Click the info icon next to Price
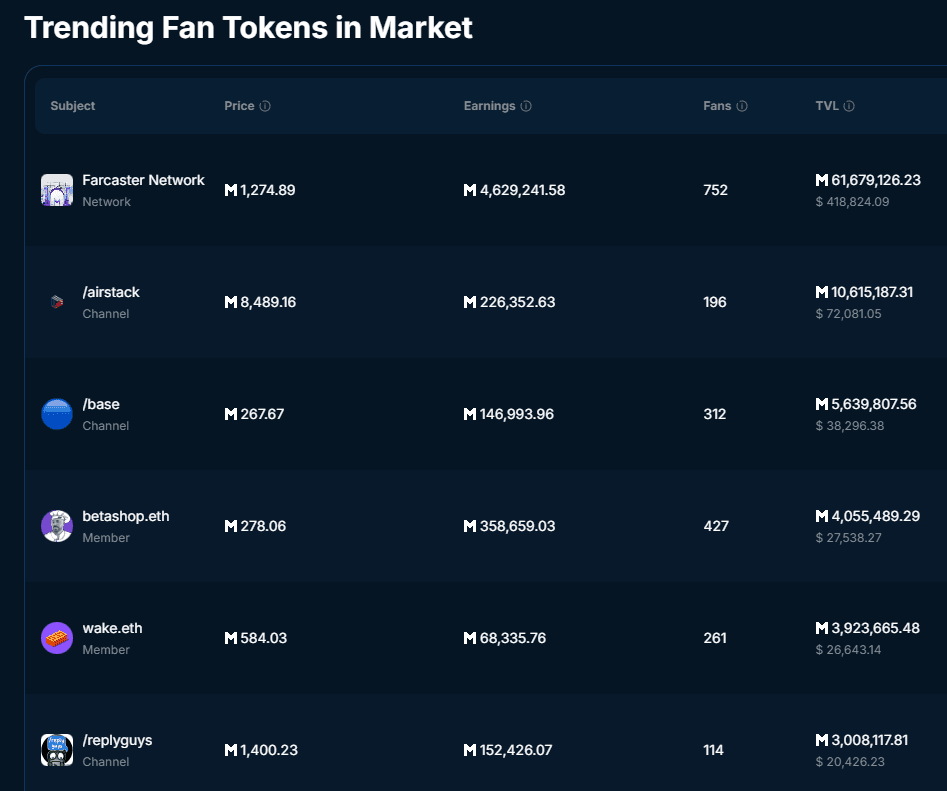 (x=265, y=106)
